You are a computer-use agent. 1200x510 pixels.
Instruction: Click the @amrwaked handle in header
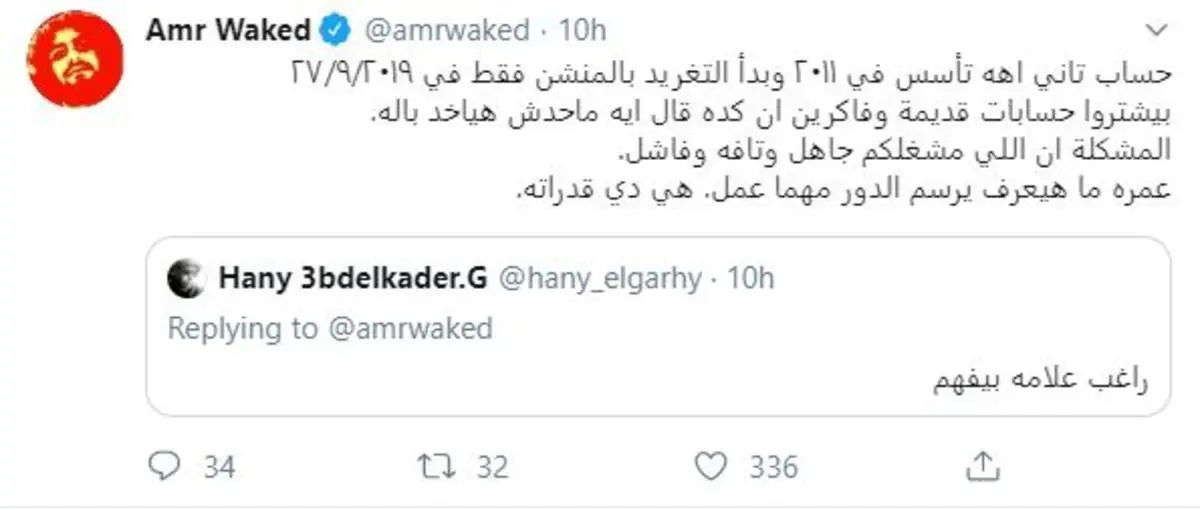(444, 31)
